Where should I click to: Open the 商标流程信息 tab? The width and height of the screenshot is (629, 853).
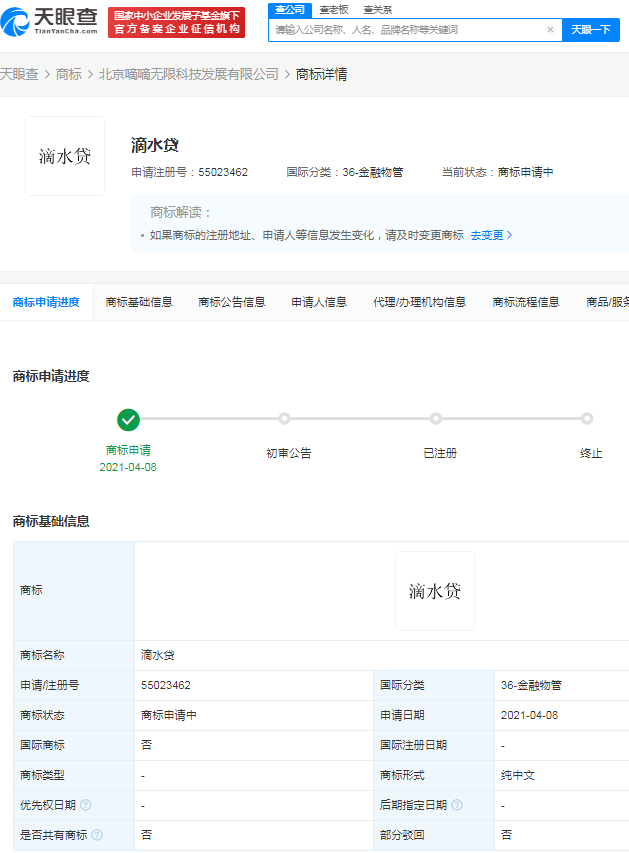[526, 302]
